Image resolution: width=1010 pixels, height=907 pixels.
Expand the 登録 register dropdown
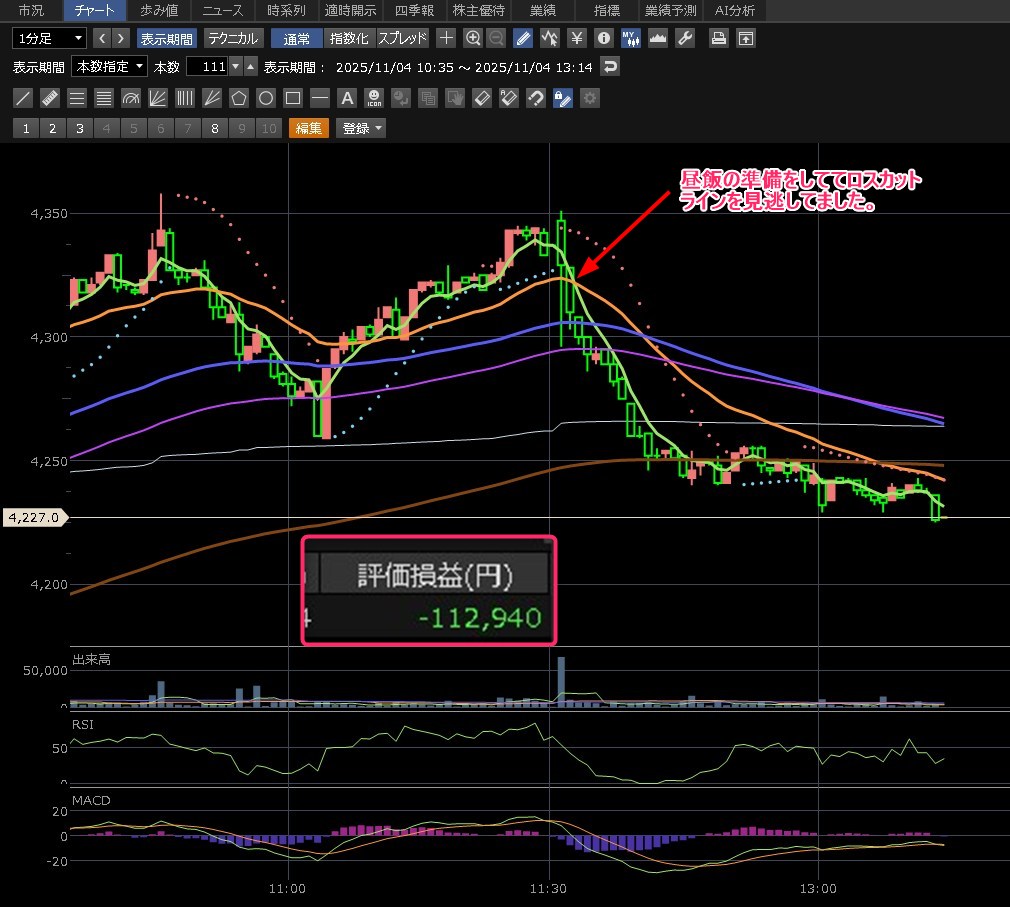(361, 128)
